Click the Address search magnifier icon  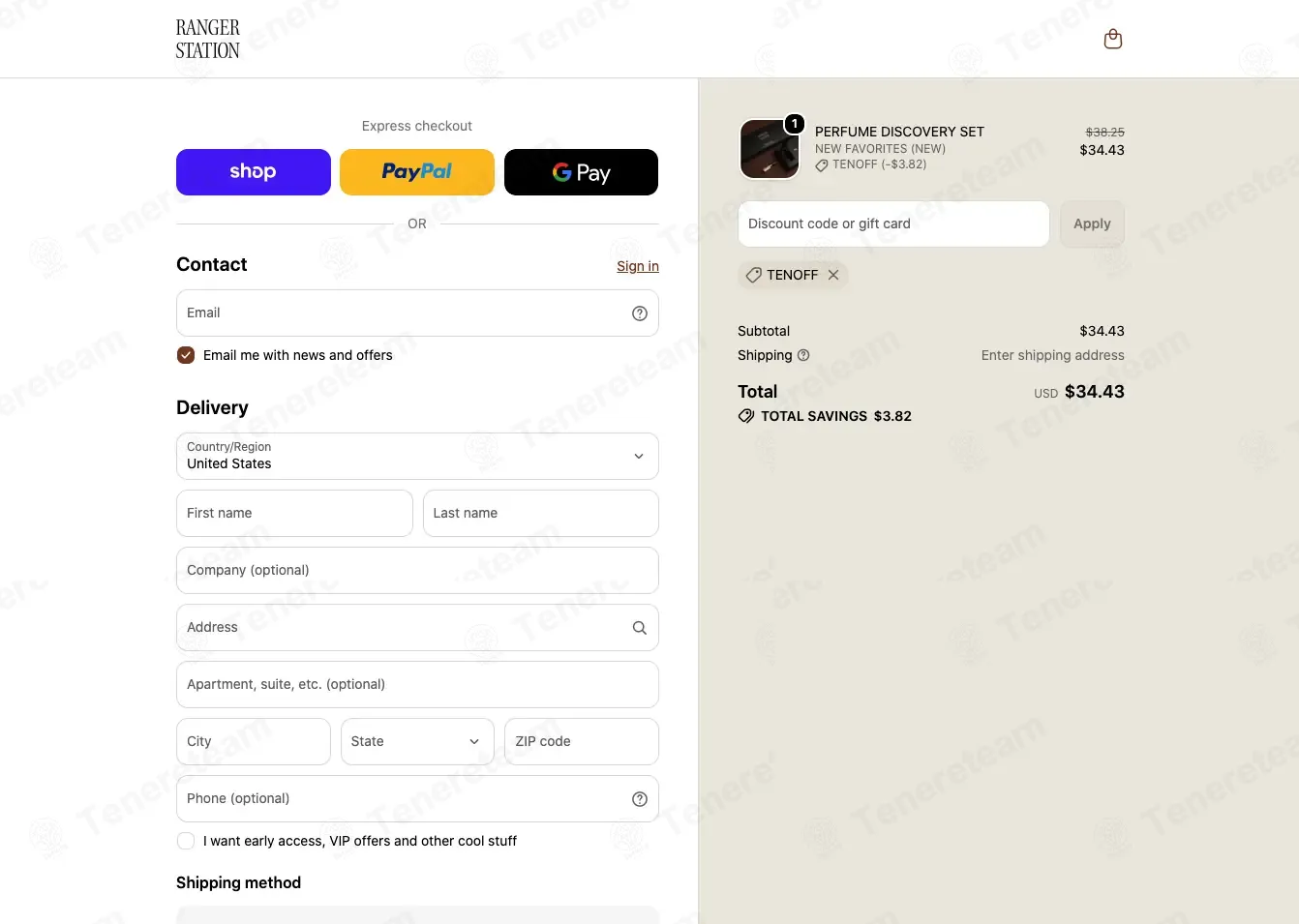click(x=640, y=628)
